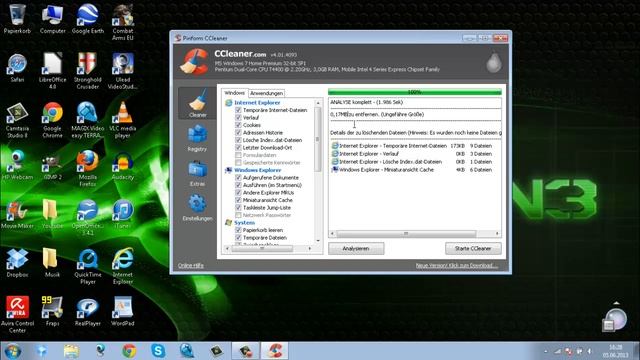Enable Netzwerk Passwörter checkbox

(x=238, y=215)
